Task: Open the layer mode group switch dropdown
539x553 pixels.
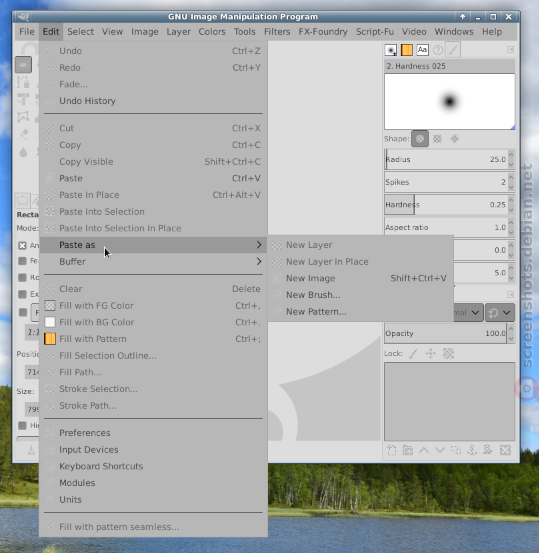Action: (x=500, y=312)
